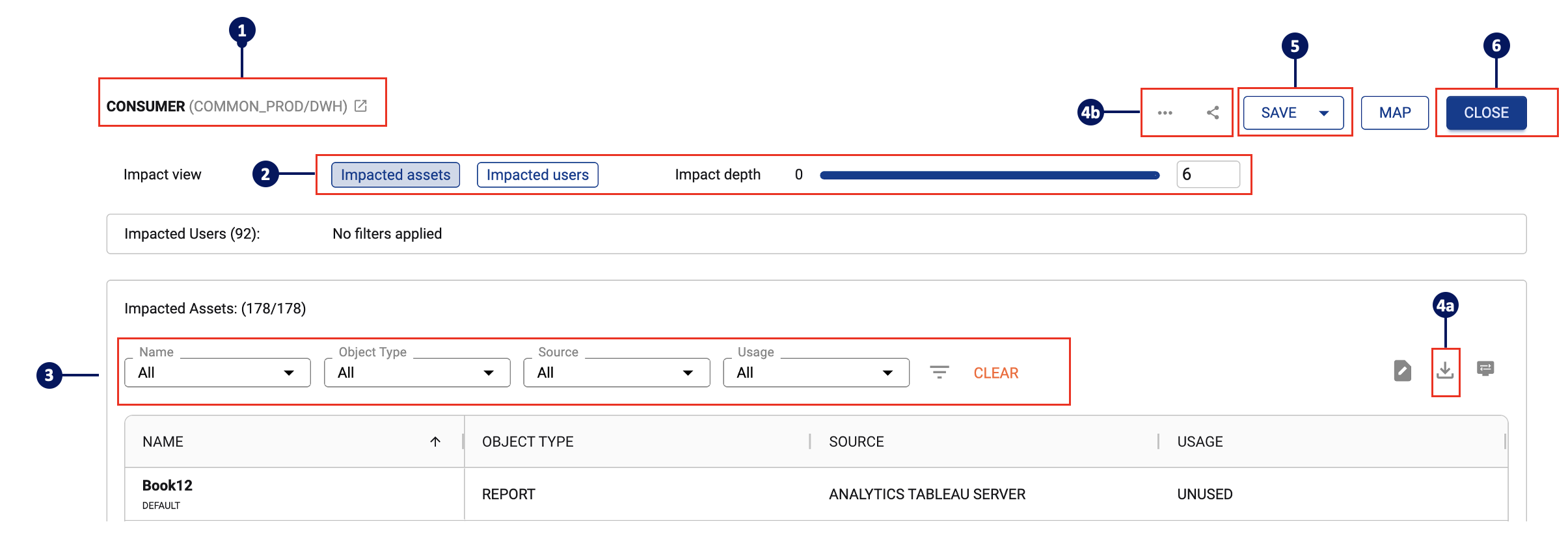The width and height of the screenshot is (1568, 550).
Task: Toggle the Impacted users view
Action: [x=537, y=175]
